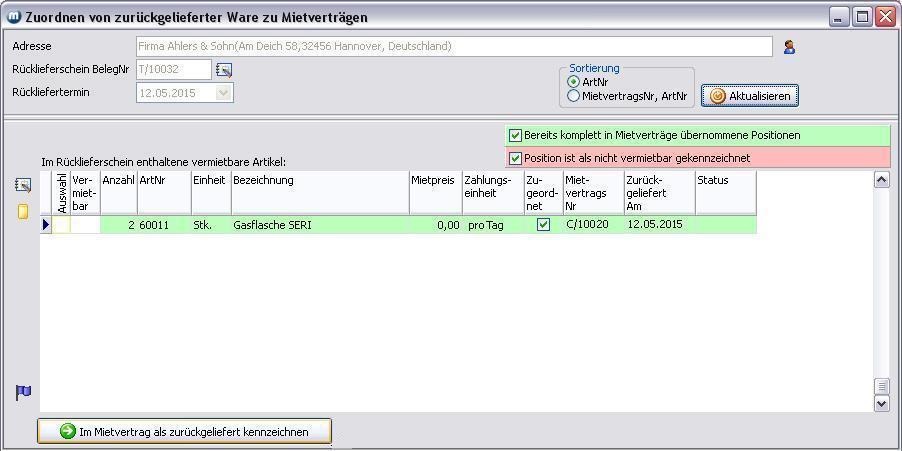This screenshot has height=451, width=902.
Task: Click the application icon in the title bar
Action: coord(13,17)
